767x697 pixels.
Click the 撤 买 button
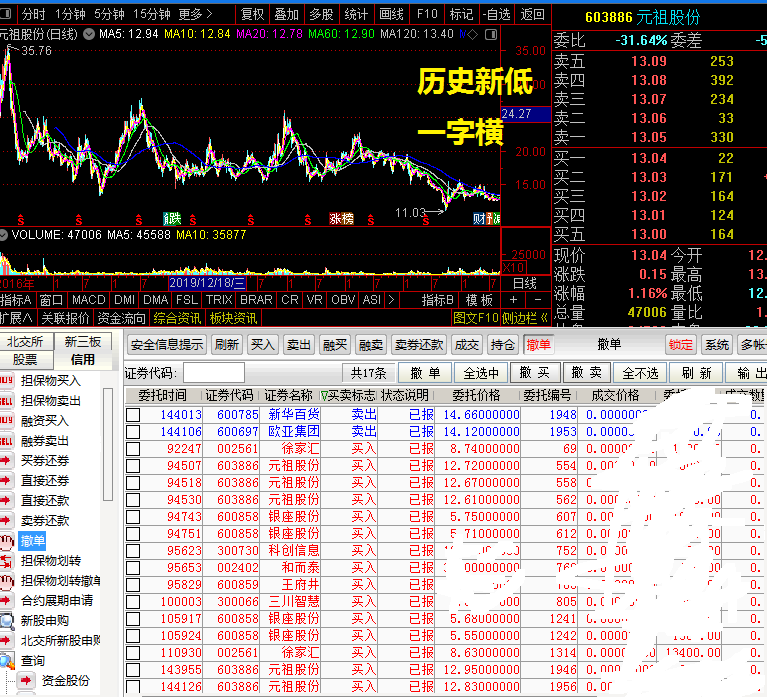[535, 373]
